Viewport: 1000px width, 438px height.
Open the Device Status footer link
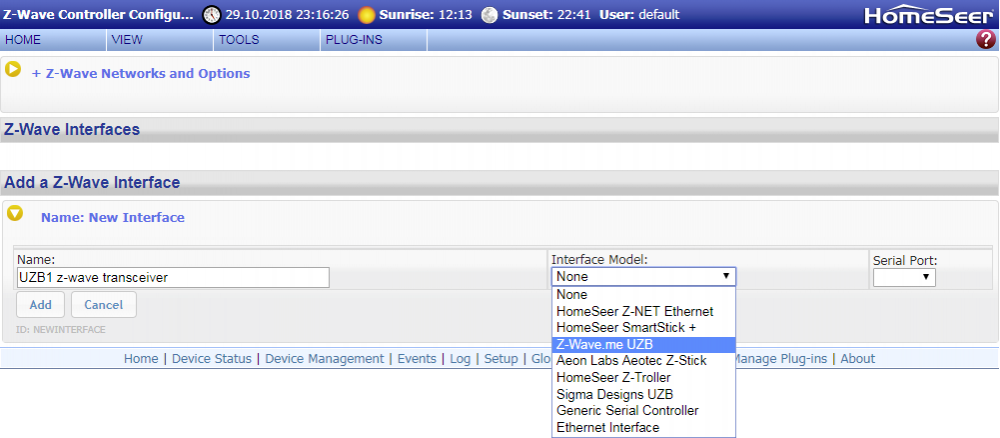pyautogui.click(x=212, y=358)
